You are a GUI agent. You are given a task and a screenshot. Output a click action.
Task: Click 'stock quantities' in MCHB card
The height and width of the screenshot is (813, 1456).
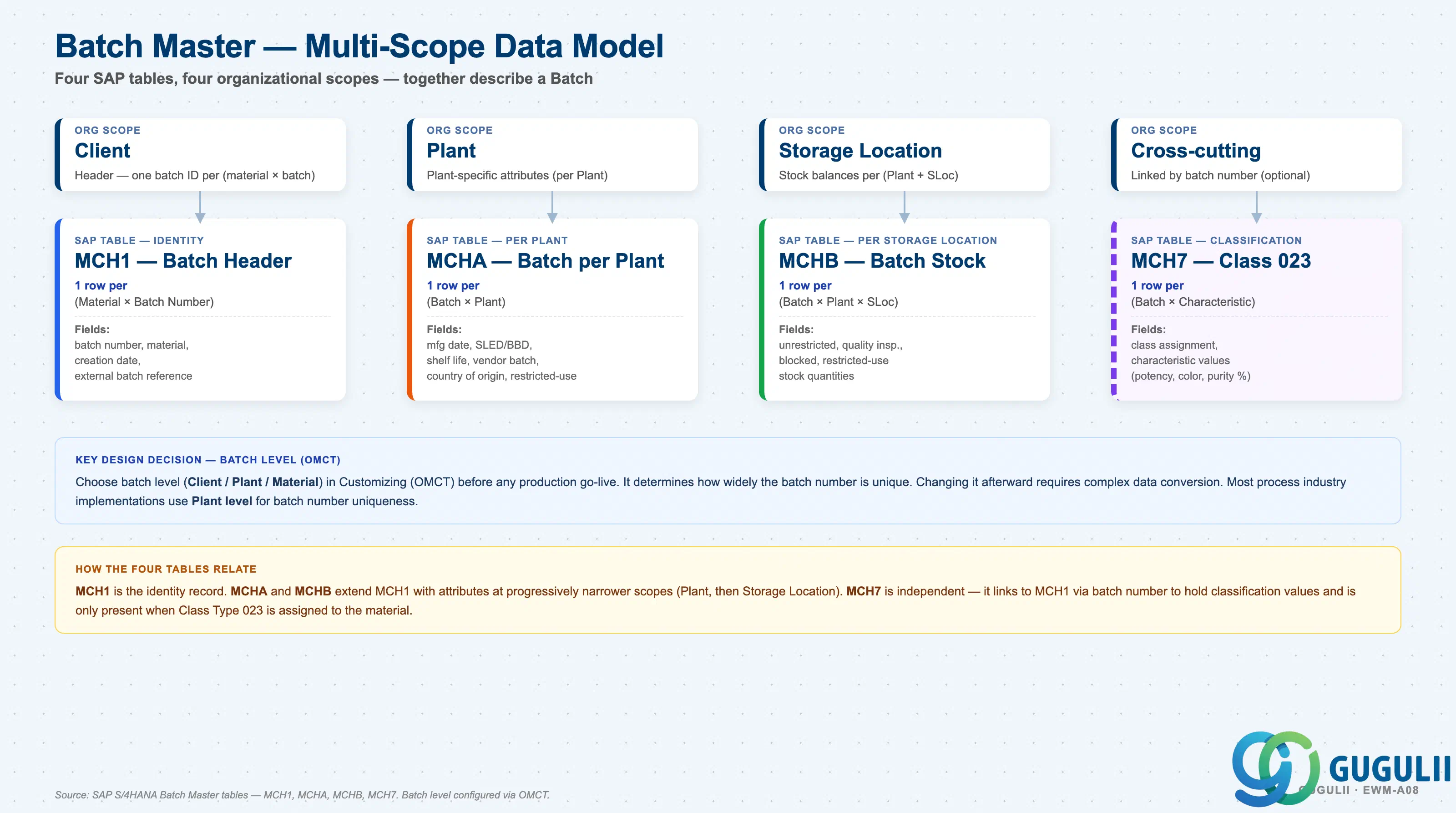tap(816, 376)
